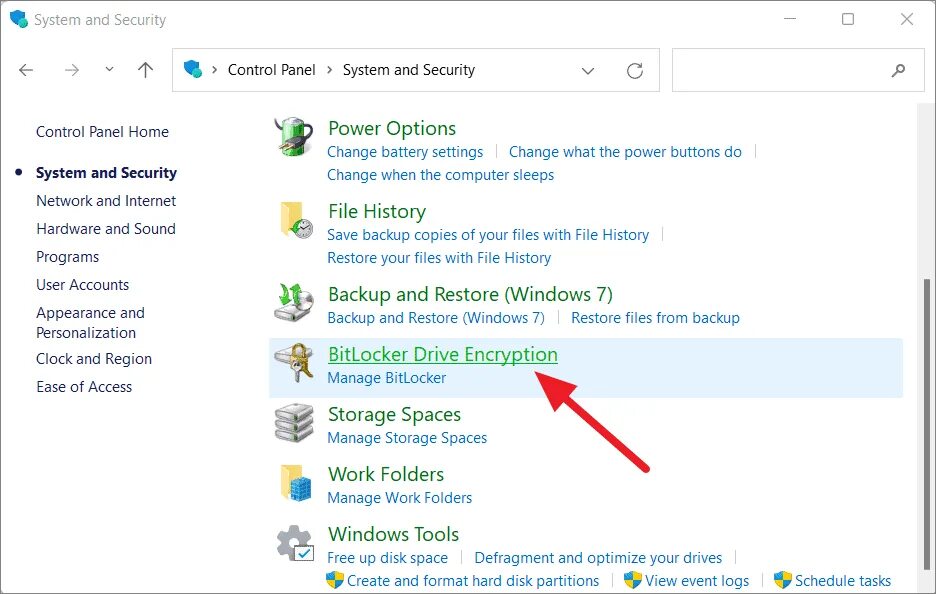This screenshot has width=936, height=594.
Task: Click Create and format hard disk partitions
Action: (473, 580)
